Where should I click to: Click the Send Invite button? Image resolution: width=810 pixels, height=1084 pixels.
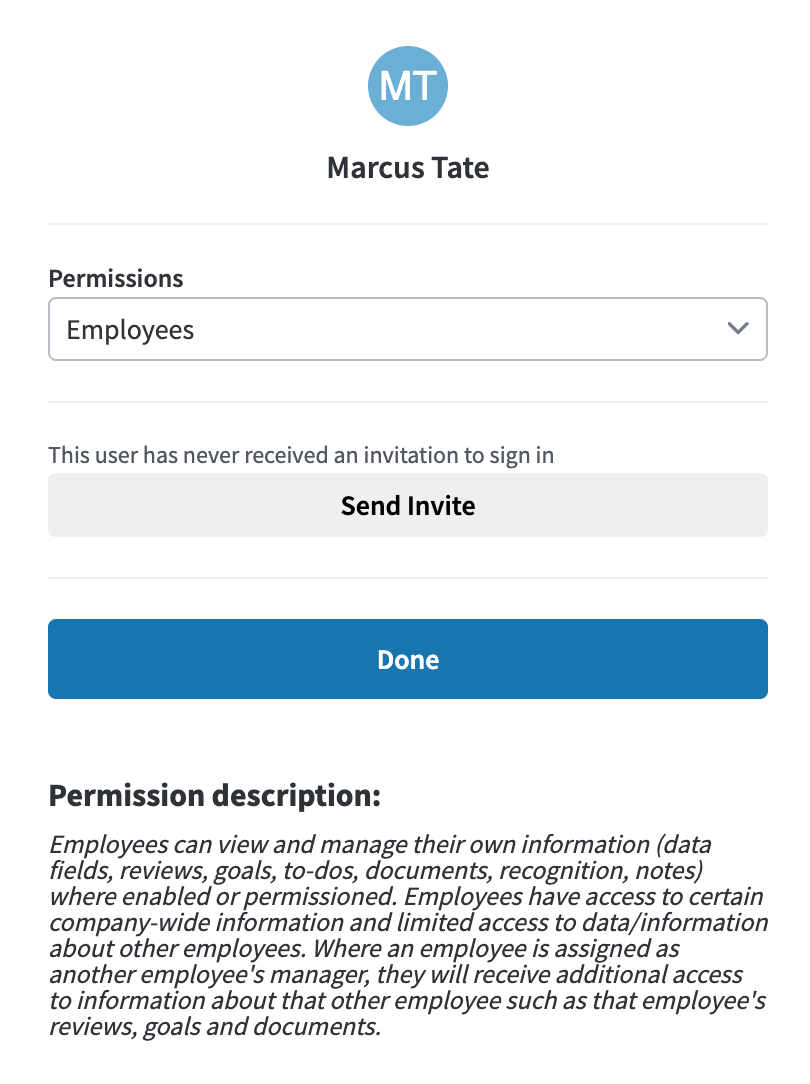[408, 505]
